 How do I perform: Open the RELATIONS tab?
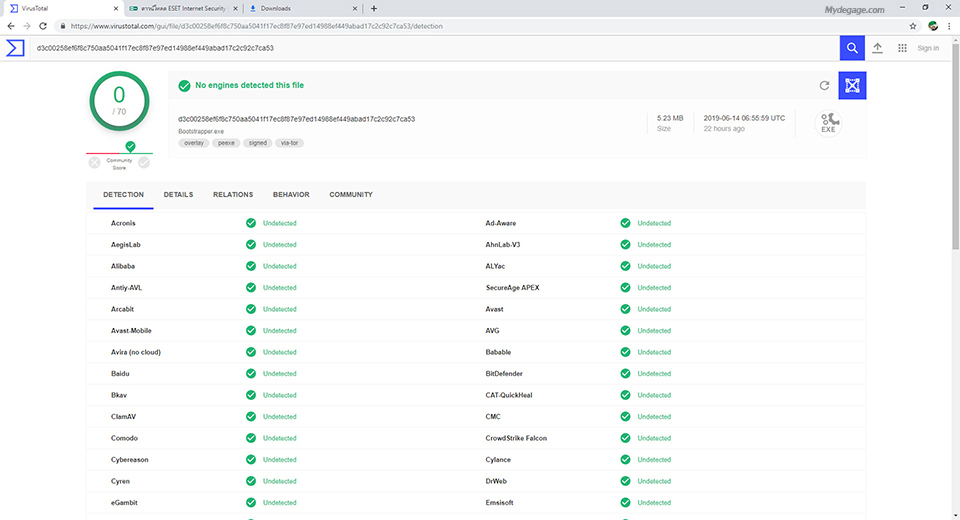click(233, 195)
